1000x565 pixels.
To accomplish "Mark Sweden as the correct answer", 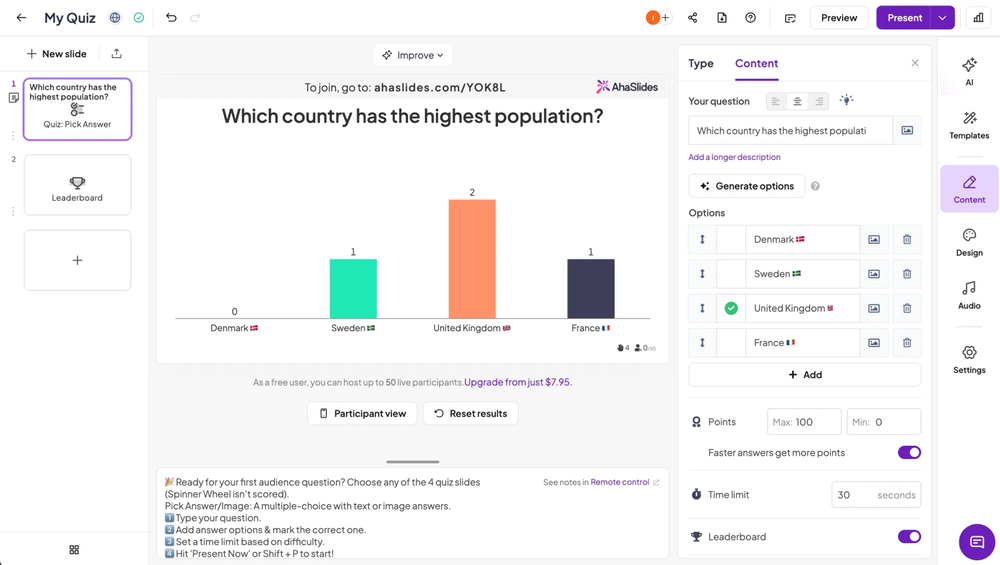I will (731, 274).
